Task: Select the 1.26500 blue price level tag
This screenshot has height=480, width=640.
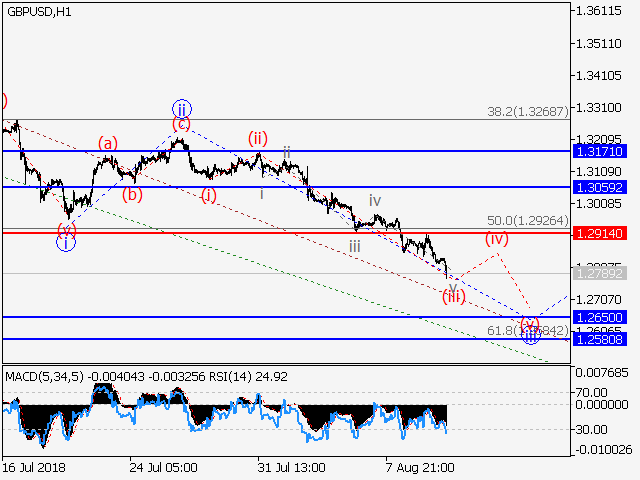Action: click(600, 317)
